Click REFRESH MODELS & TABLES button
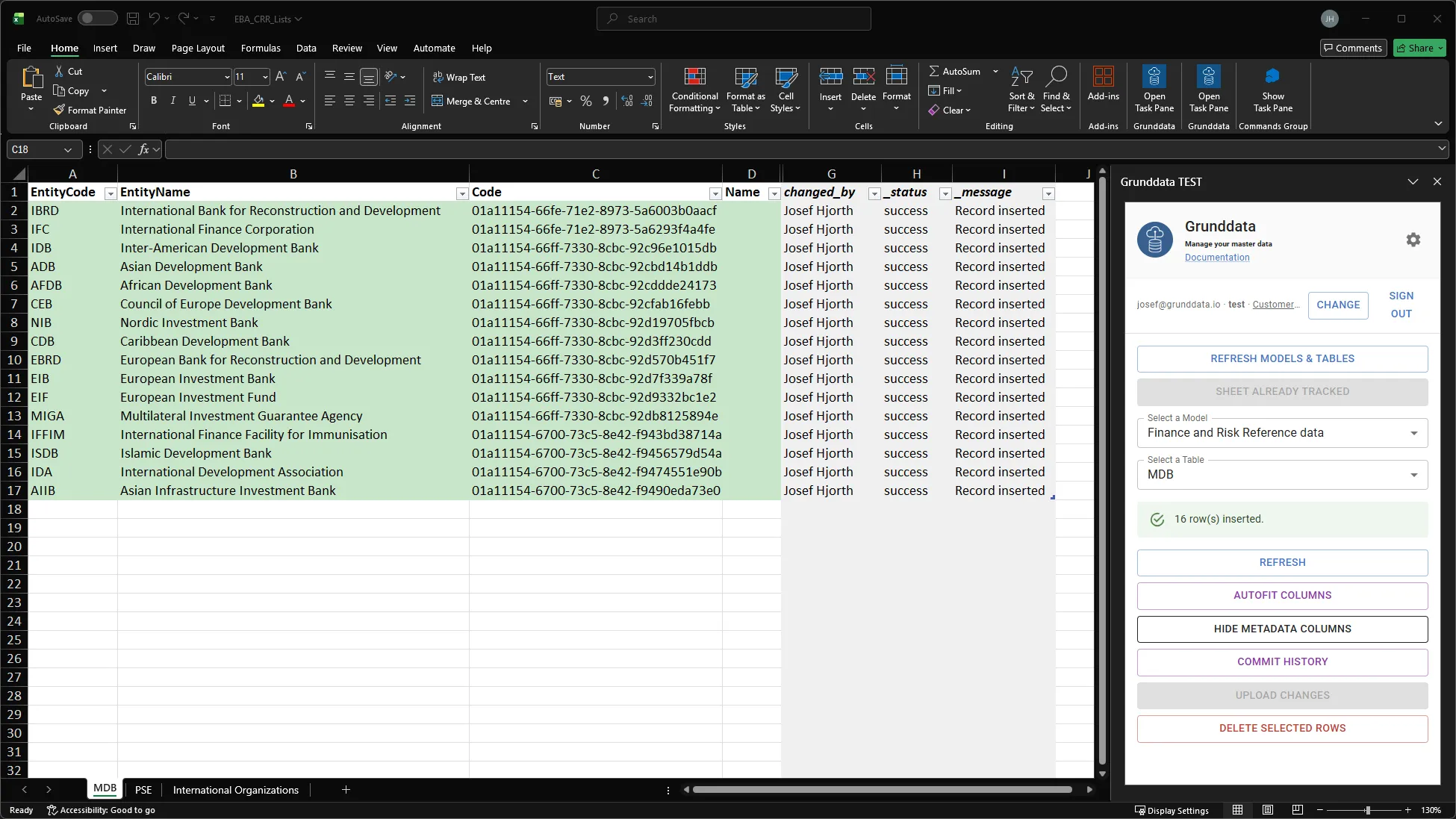The height and width of the screenshot is (819, 1456). point(1282,358)
